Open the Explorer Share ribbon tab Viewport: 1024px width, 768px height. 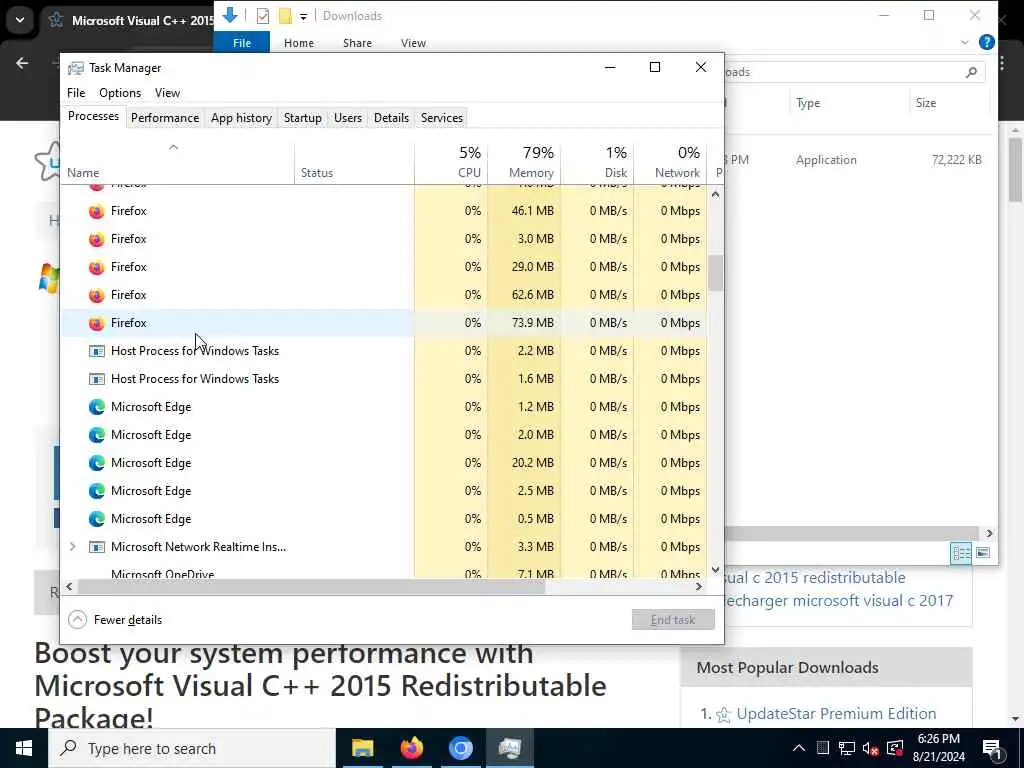(357, 43)
